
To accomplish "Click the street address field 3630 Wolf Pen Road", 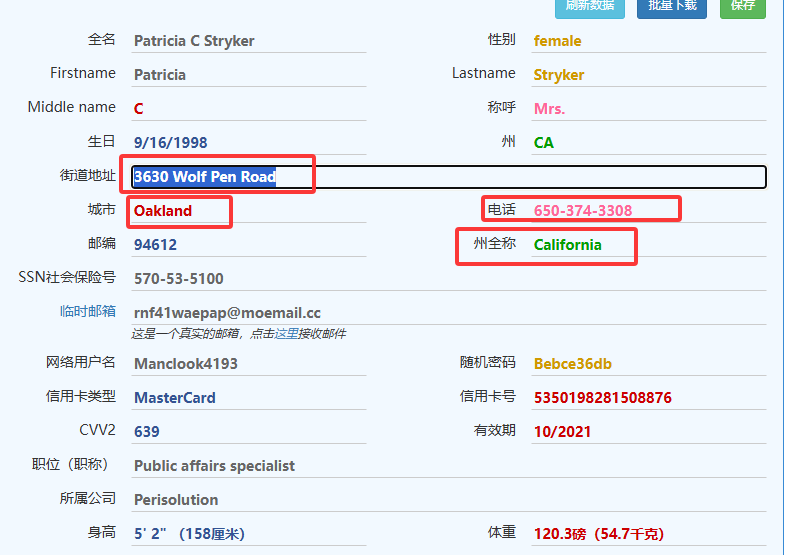I will 448,177.
